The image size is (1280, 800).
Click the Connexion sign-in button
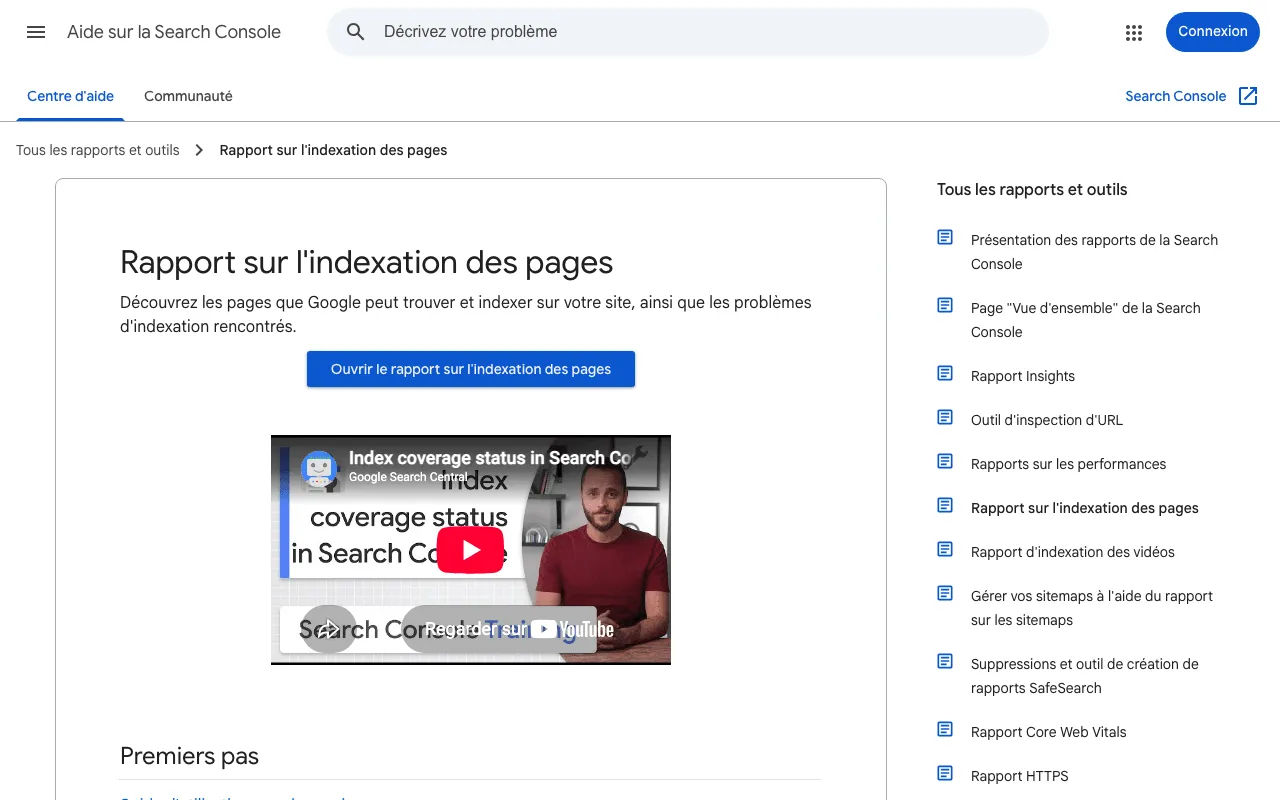(x=1212, y=32)
